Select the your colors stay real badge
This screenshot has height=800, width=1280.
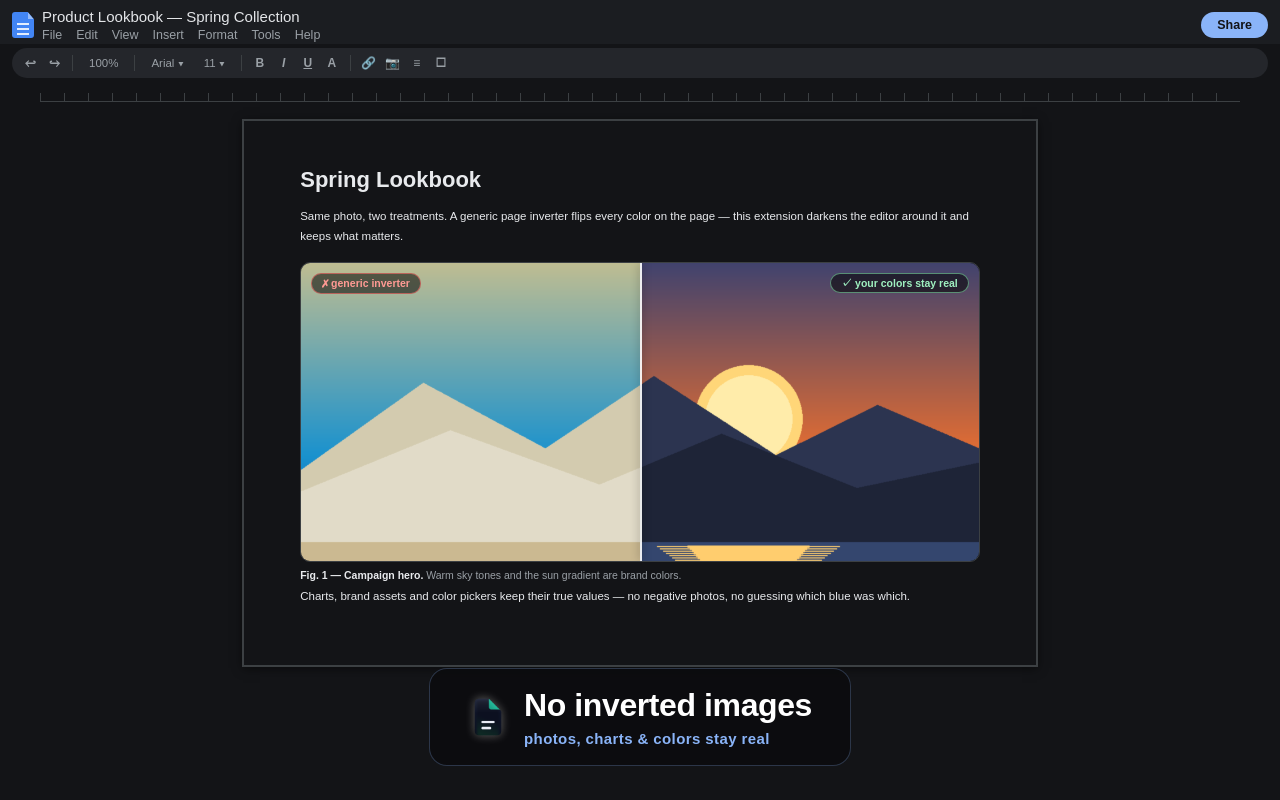[900, 283]
